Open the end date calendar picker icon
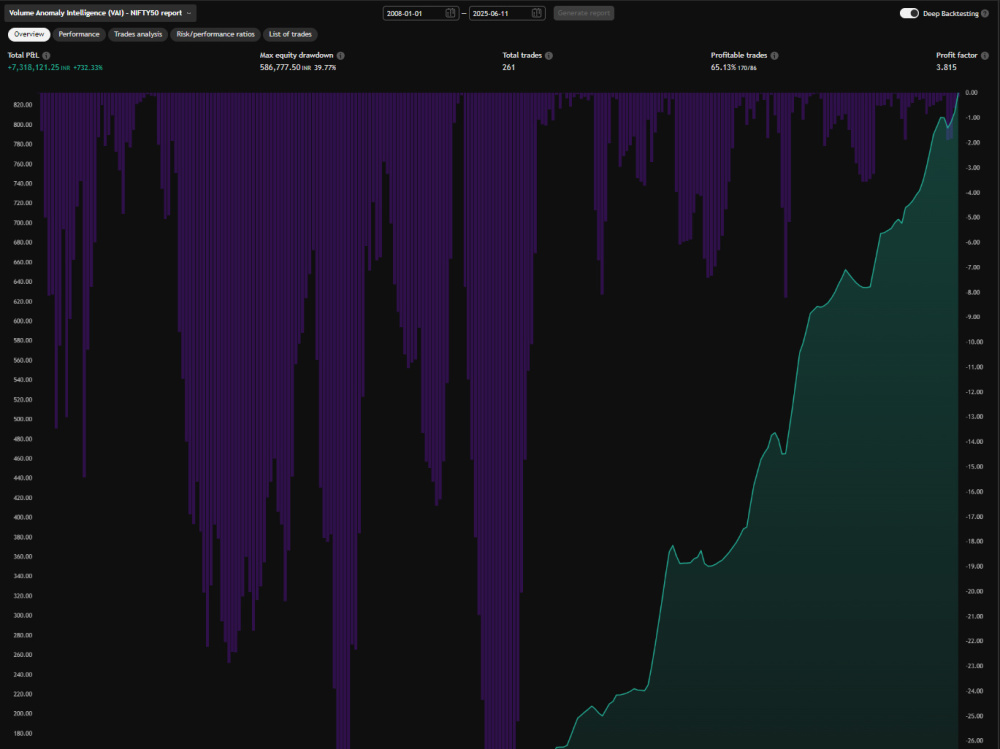 click(537, 13)
